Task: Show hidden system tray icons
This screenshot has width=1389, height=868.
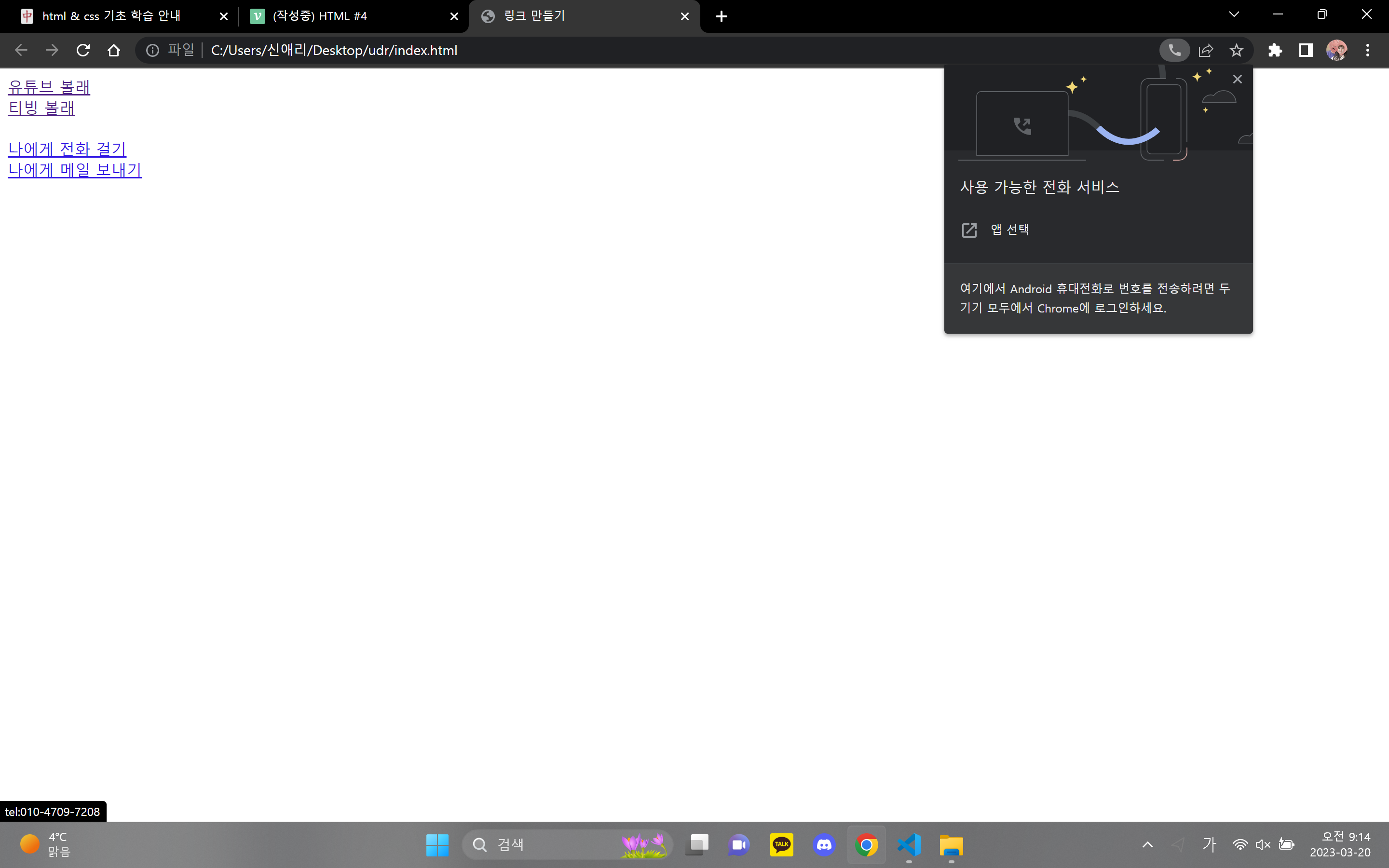Action: (1147, 844)
